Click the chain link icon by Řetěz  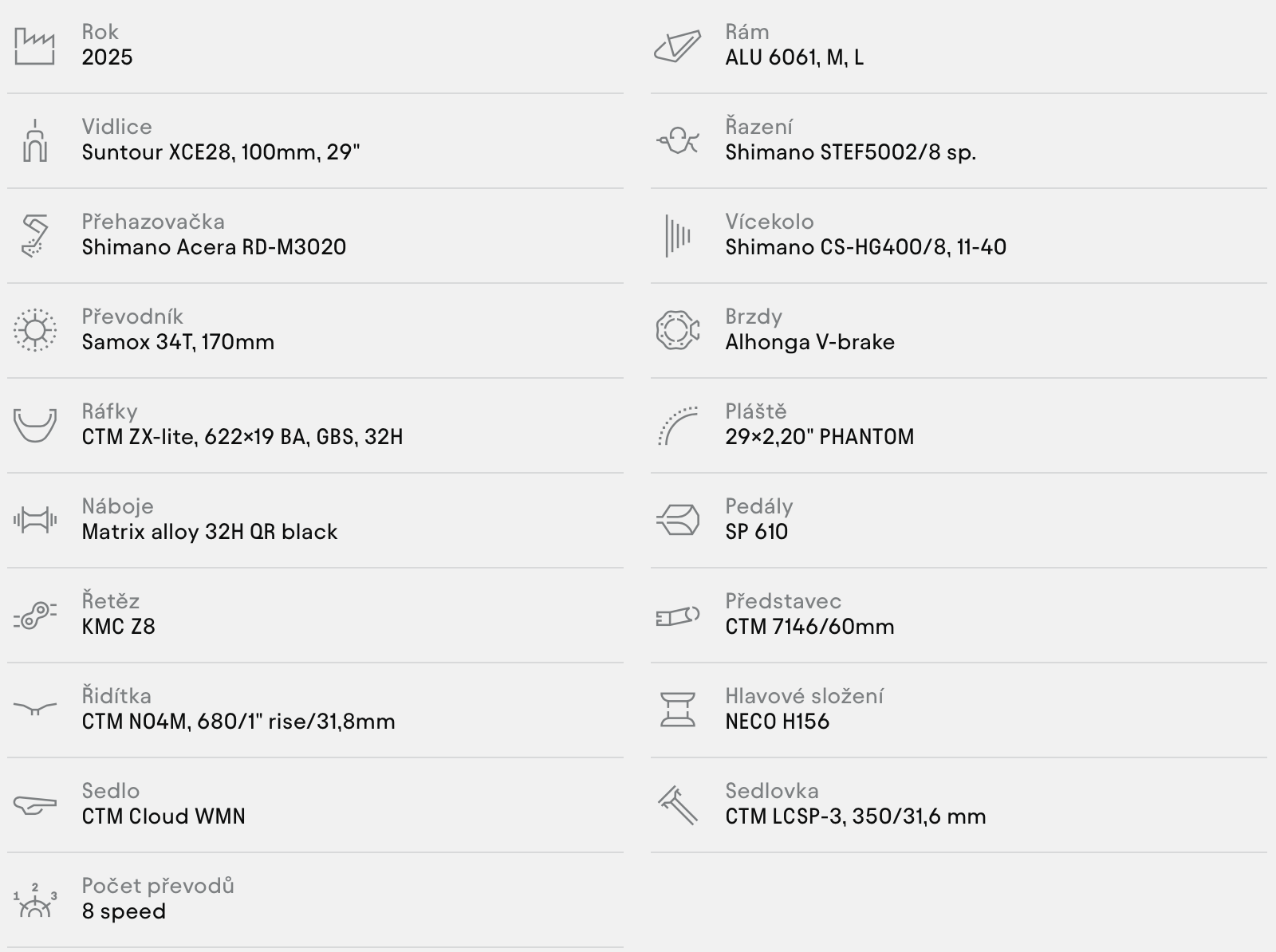click(34, 615)
